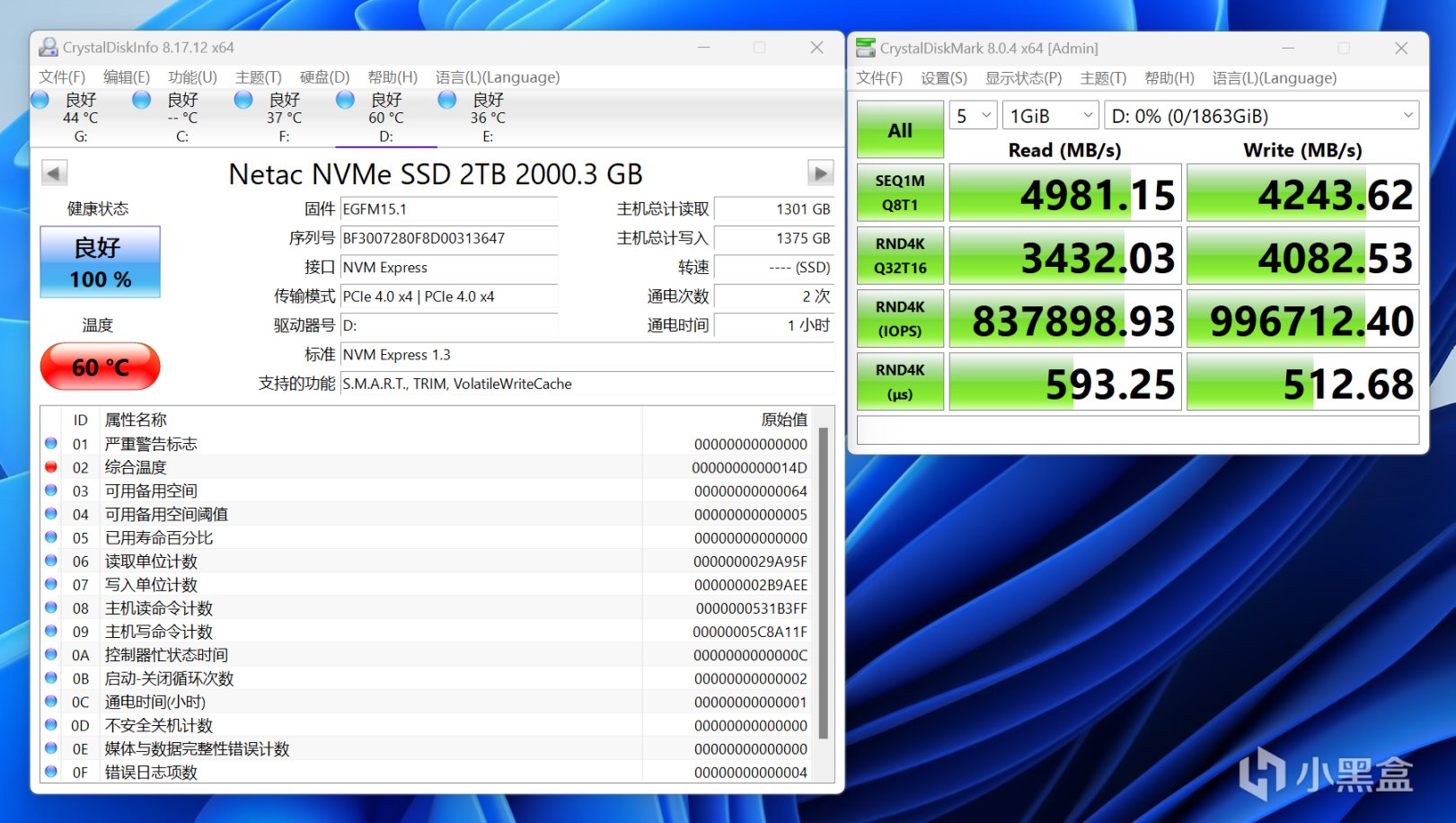
Task: Click the CrystalDiskMark title bar app icon
Action: click(x=866, y=48)
